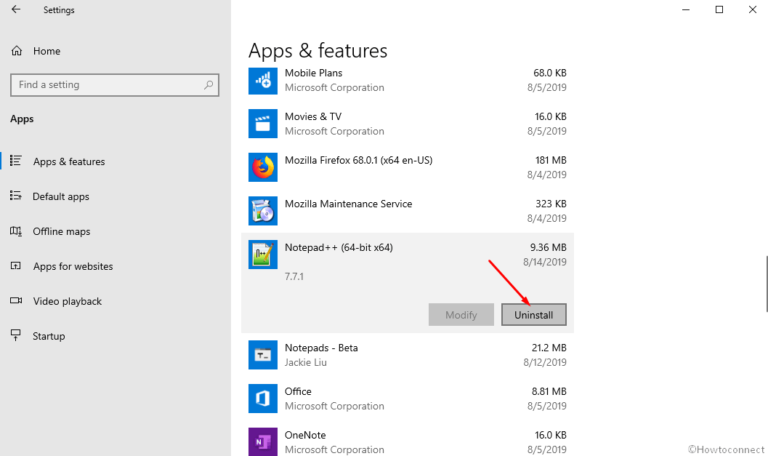The image size is (768, 456).
Task: Select the Office app entry
Action: click(298, 391)
